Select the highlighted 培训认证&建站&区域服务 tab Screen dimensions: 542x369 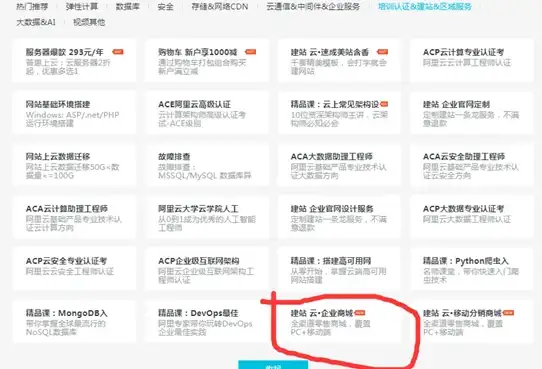(x=424, y=6)
